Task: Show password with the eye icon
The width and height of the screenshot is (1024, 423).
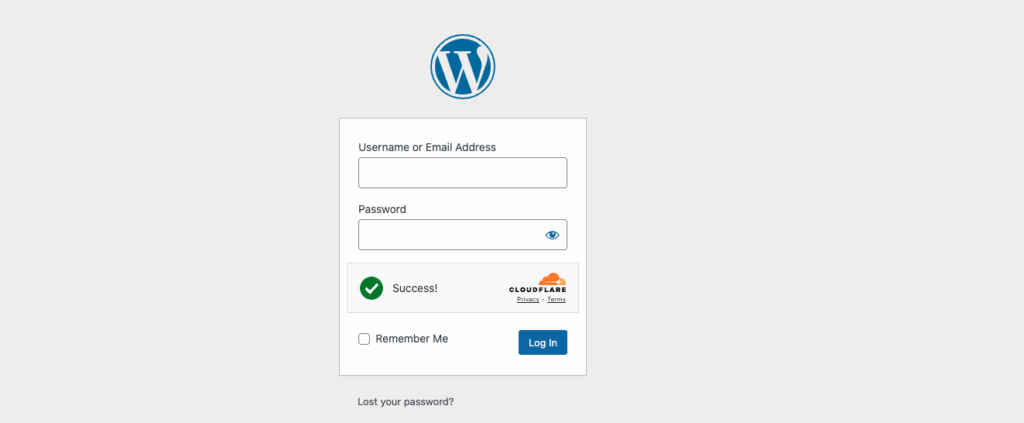Action: [552, 235]
